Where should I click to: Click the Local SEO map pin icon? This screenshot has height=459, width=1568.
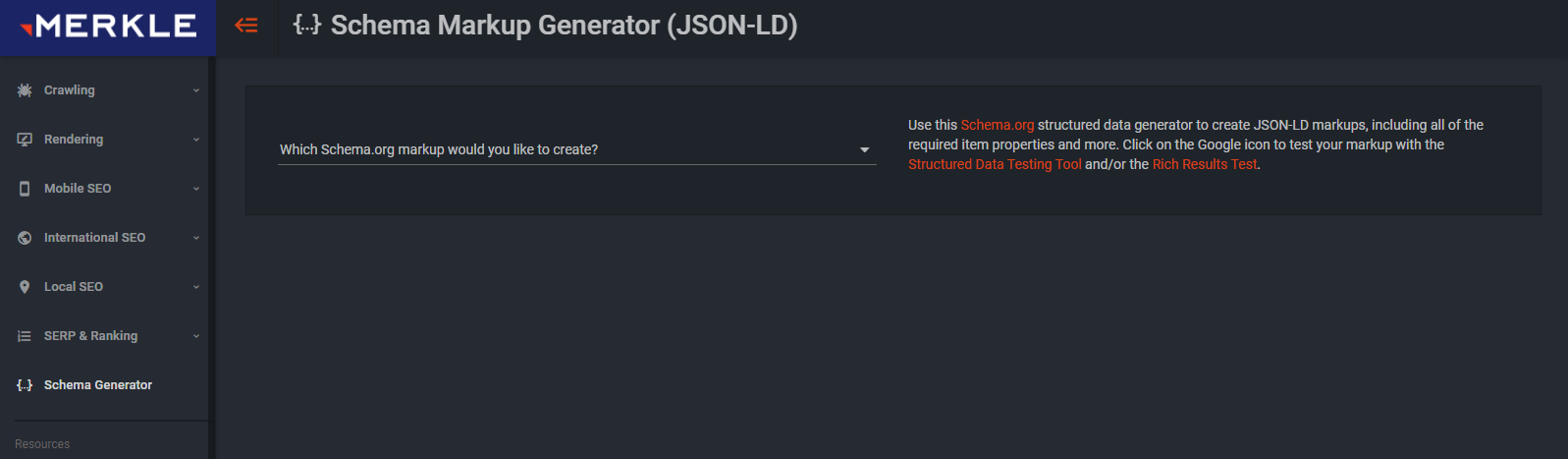coord(25,287)
